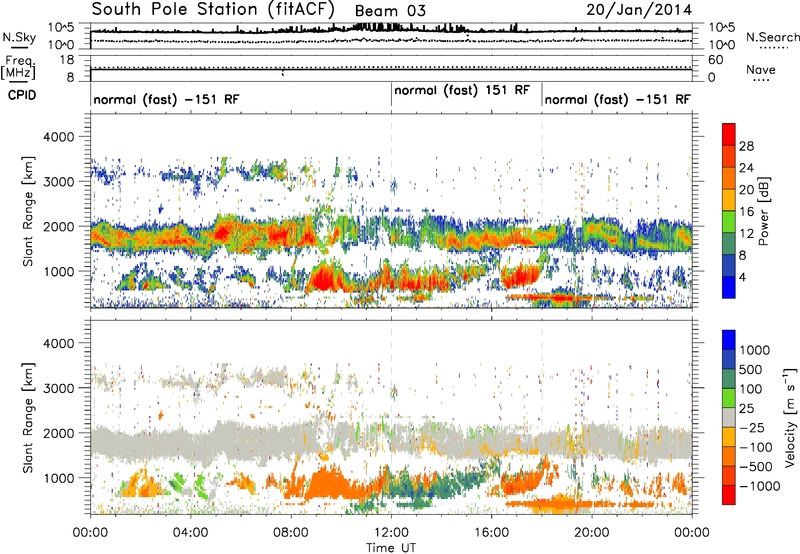Click the 'CPID' row label
Viewport: 800px width, 554px height.
click(22, 95)
